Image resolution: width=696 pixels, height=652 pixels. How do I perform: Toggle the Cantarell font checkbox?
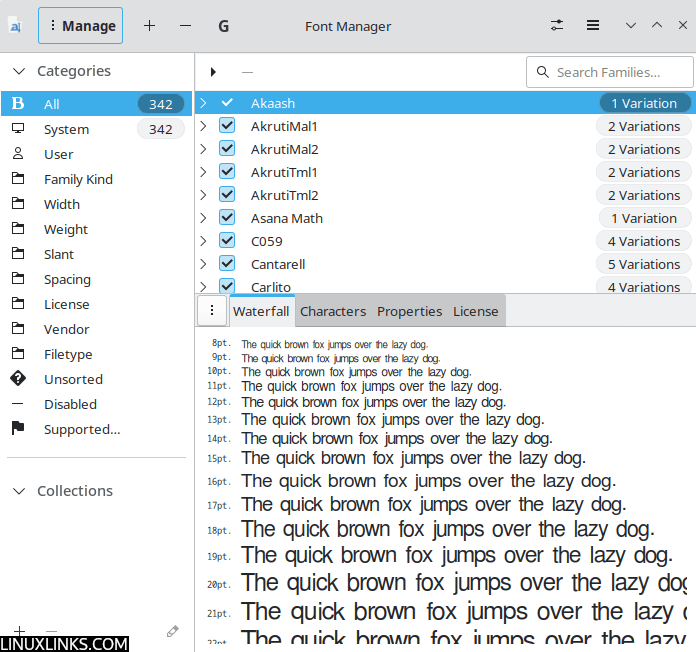[x=227, y=264]
